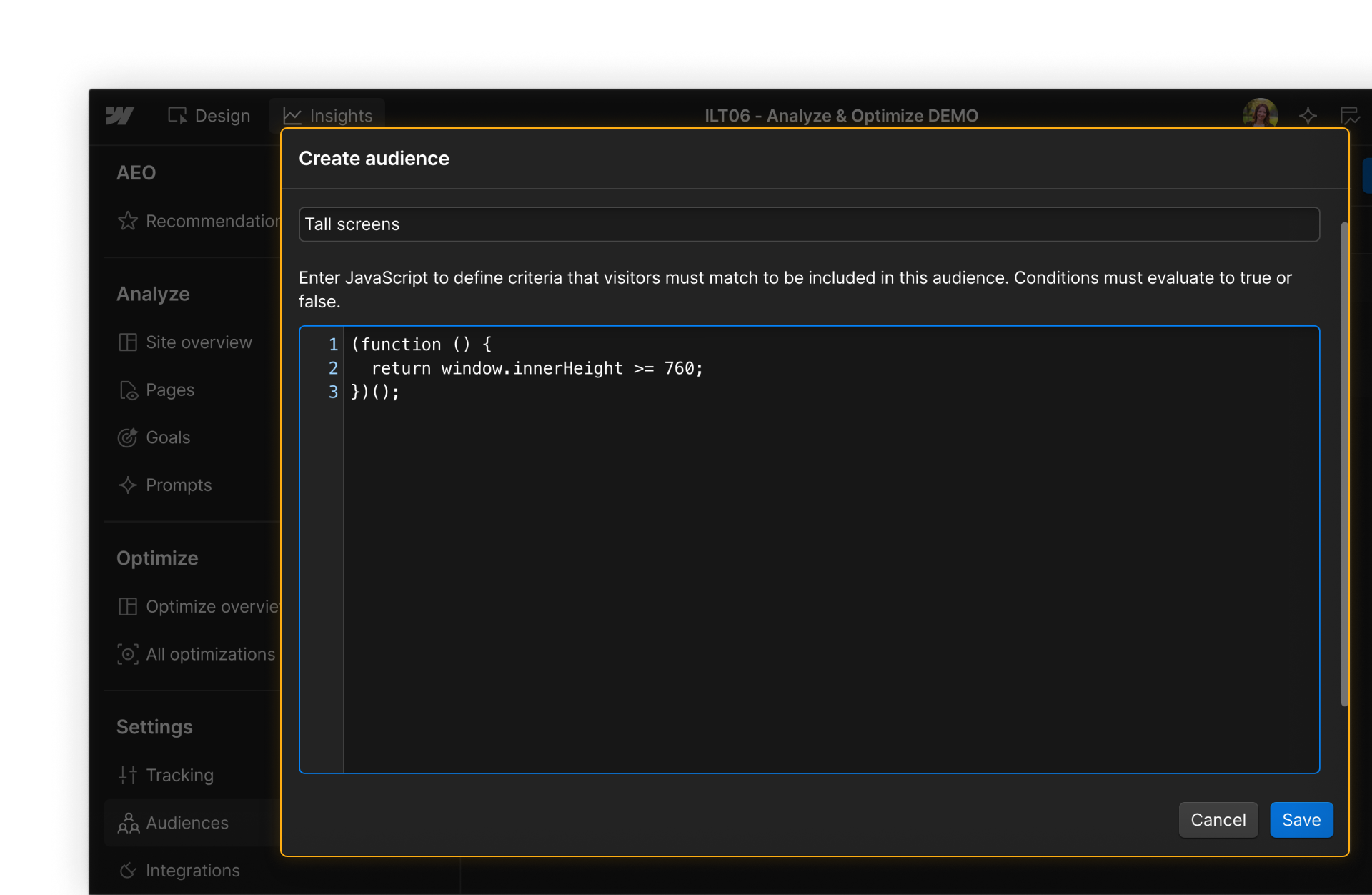Viewport: 1372px width, 895px height.
Task: Click the user avatar in top bar
Action: point(1260,114)
